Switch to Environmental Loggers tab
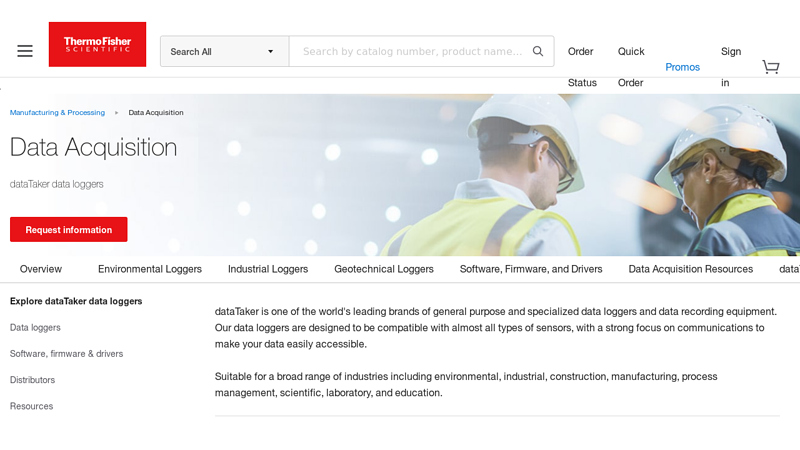The height and width of the screenshot is (450, 800). click(150, 269)
